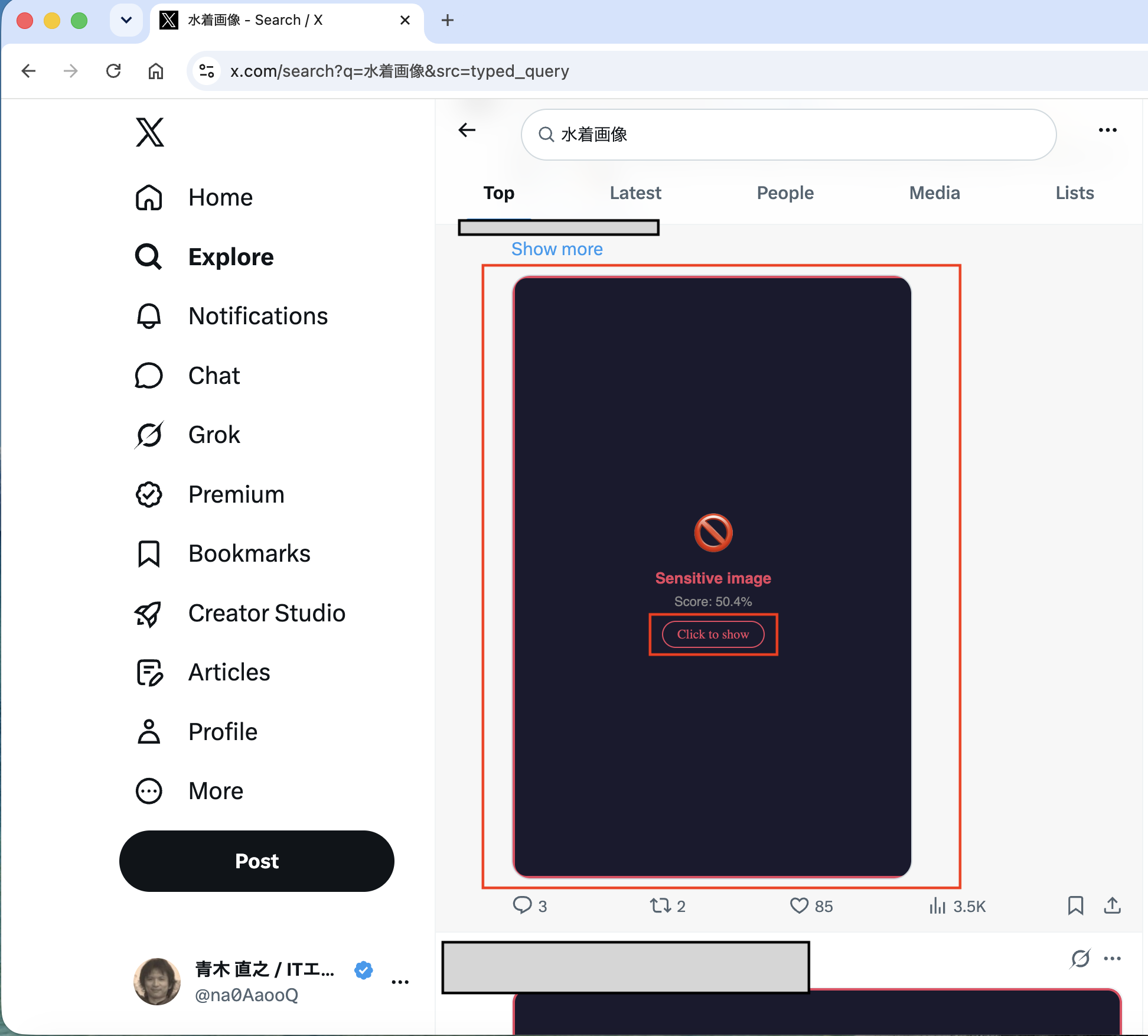Repost the post with 2 reposts
The width and height of the screenshot is (1148, 1036).
tap(667, 905)
